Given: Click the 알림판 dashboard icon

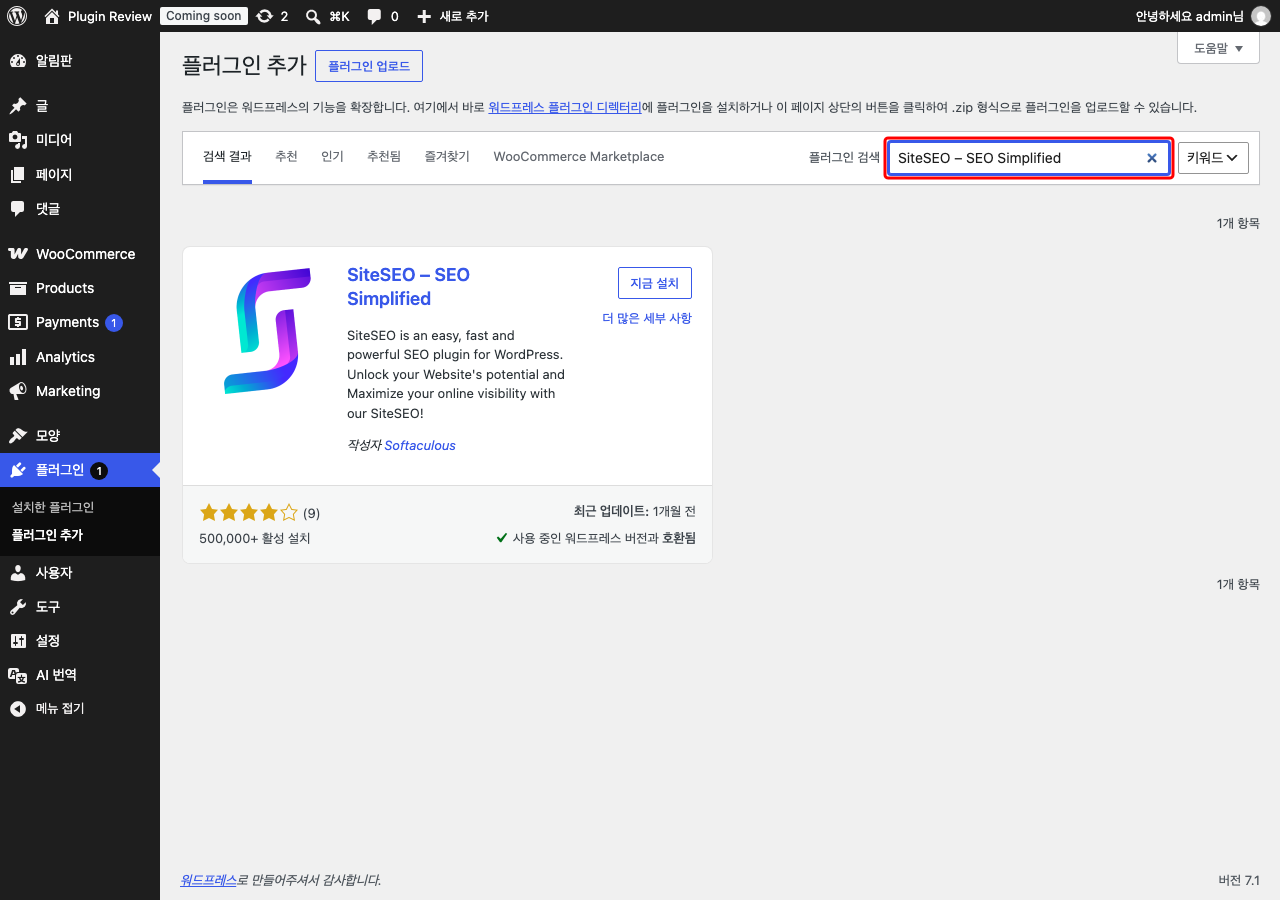Looking at the screenshot, I should [17, 61].
